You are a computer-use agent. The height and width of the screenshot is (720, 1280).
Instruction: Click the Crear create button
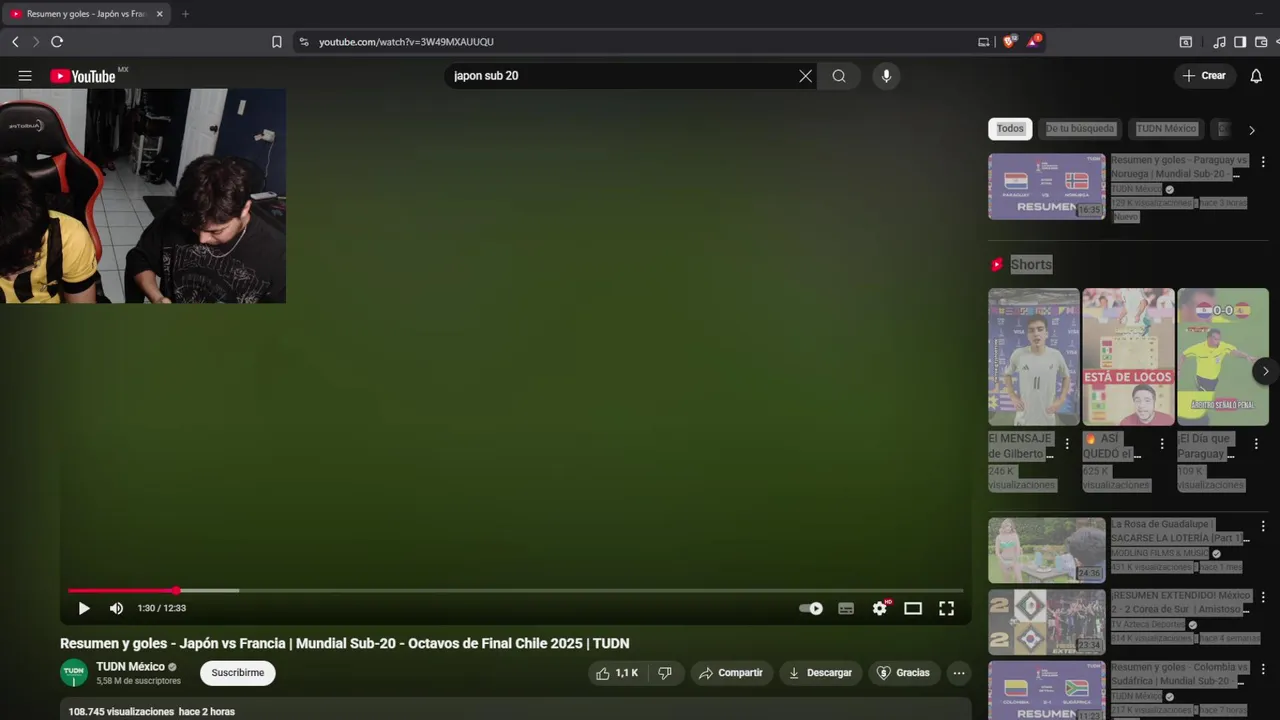(1205, 76)
